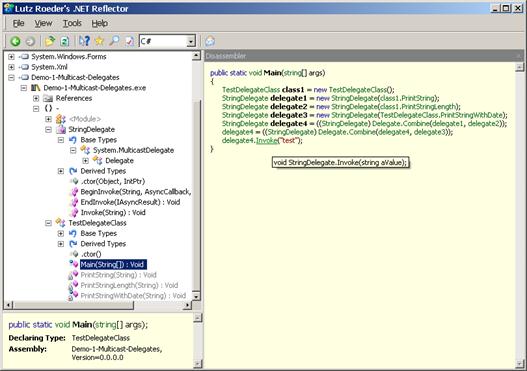Select the Demo-1-Multicast-Delegates.exe tree item

pyautogui.click(x=94, y=88)
